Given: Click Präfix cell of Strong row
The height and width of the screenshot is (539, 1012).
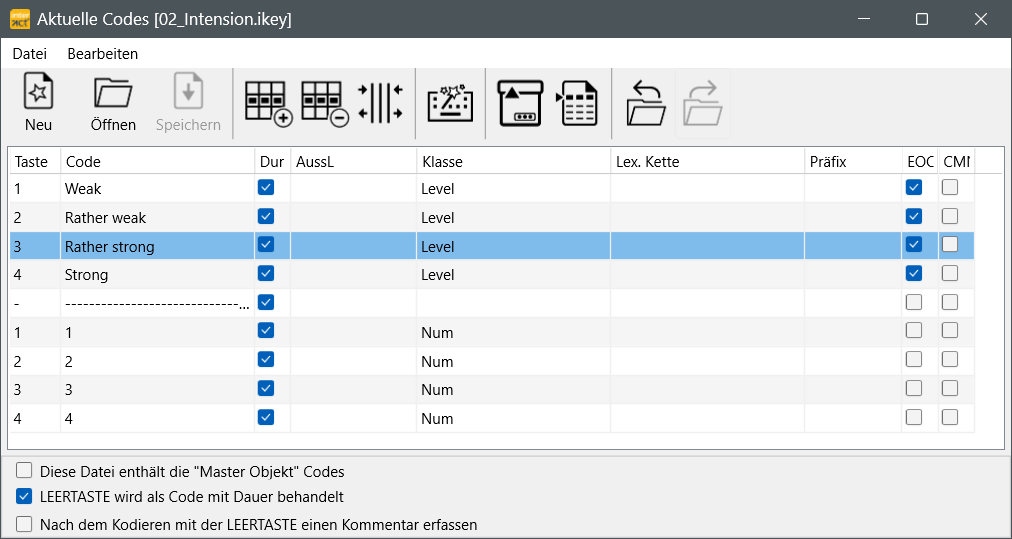Looking at the screenshot, I should [853, 274].
